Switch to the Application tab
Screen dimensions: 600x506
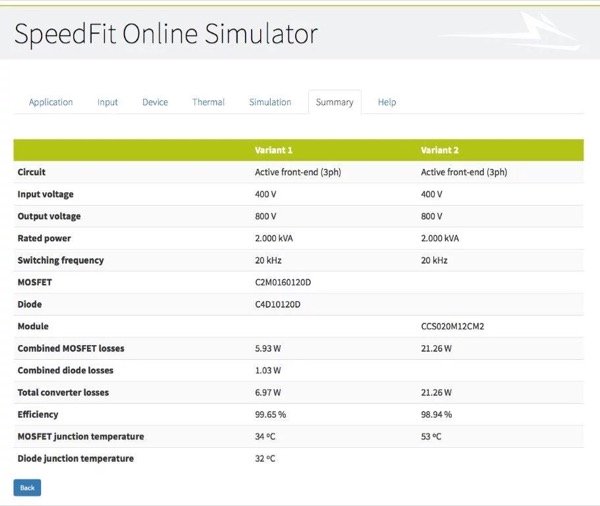tap(51, 102)
